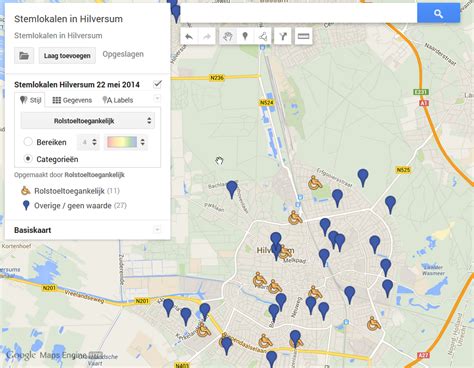The width and height of the screenshot is (474, 368).
Task: Click the blue search magnifier button
Action: (438, 13)
